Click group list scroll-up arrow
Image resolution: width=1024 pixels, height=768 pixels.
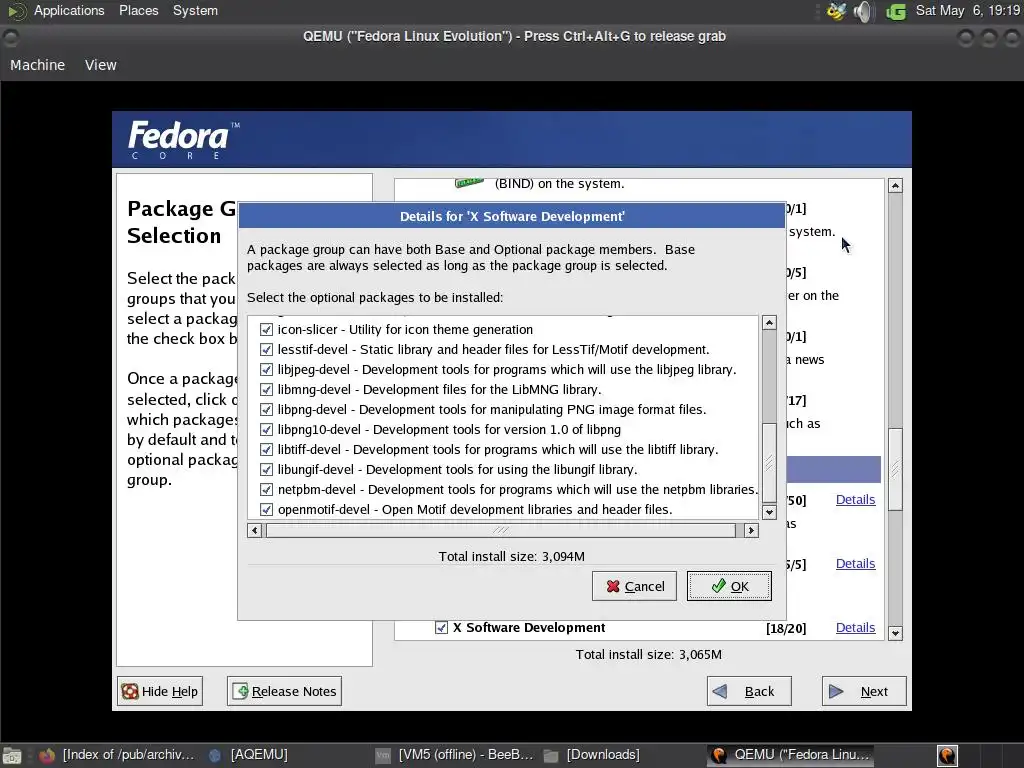click(895, 185)
